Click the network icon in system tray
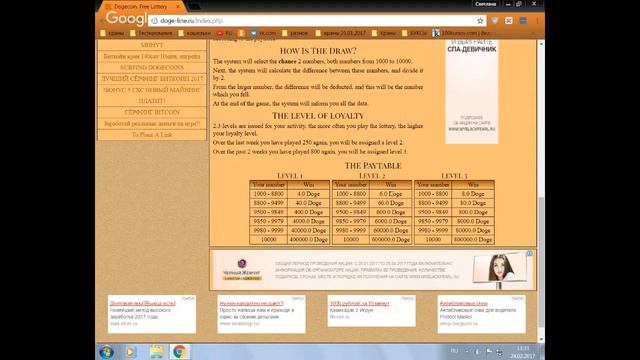The width and height of the screenshot is (640, 360). point(499,351)
